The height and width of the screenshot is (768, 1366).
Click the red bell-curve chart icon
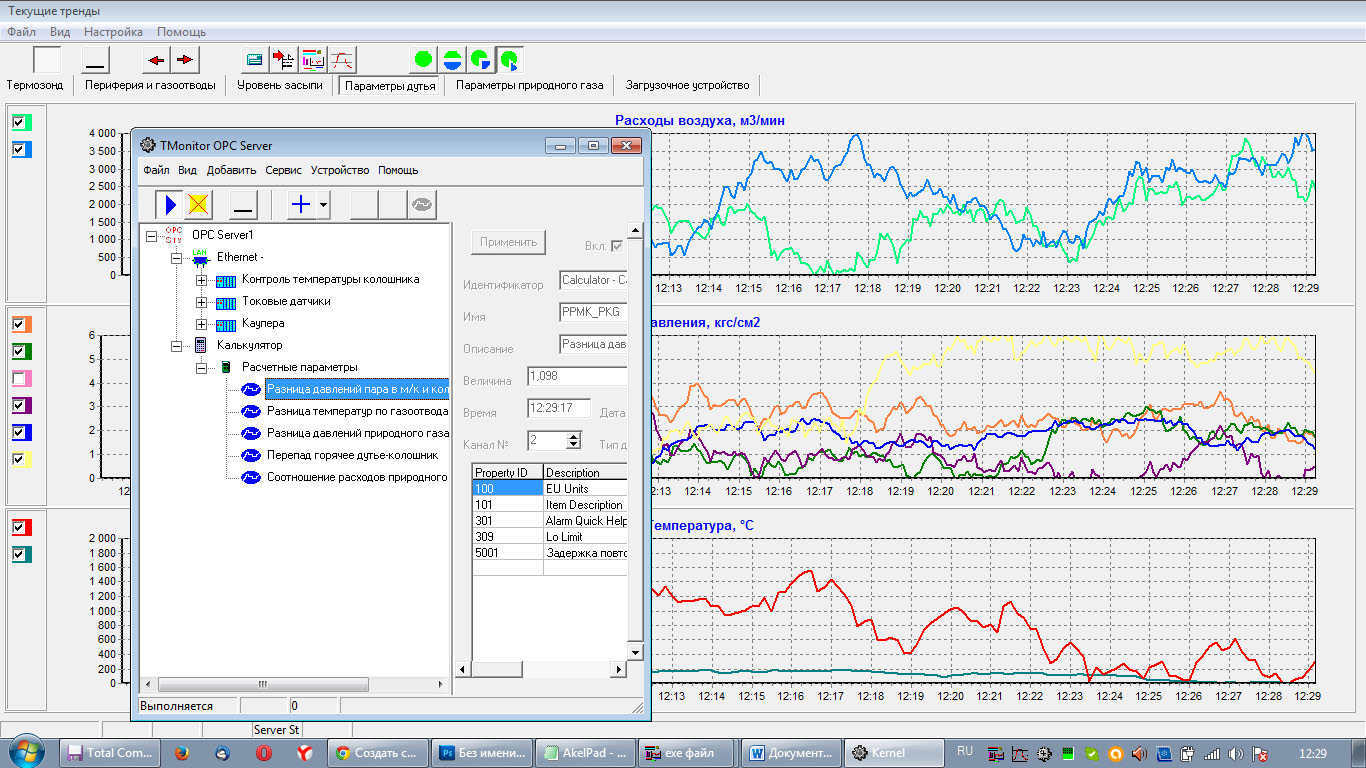(x=342, y=60)
